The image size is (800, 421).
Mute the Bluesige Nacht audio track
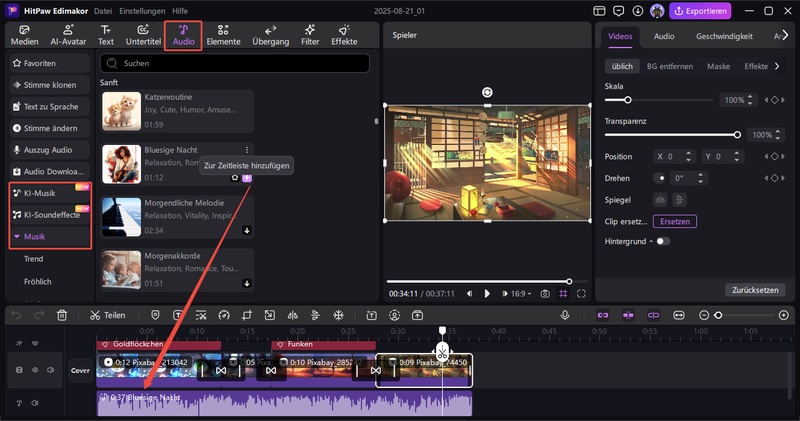click(x=35, y=403)
